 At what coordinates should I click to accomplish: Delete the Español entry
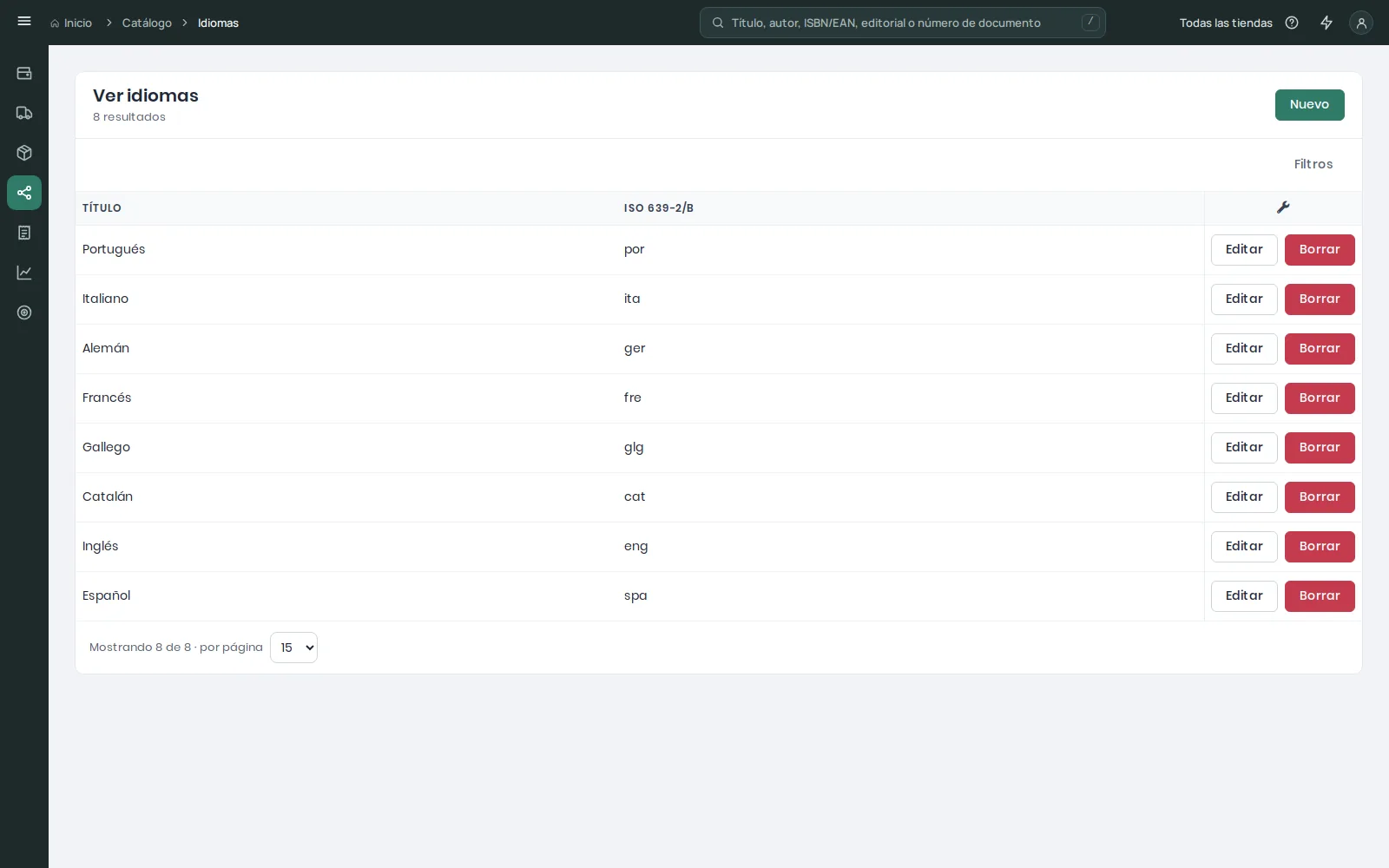pos(1320,596)
